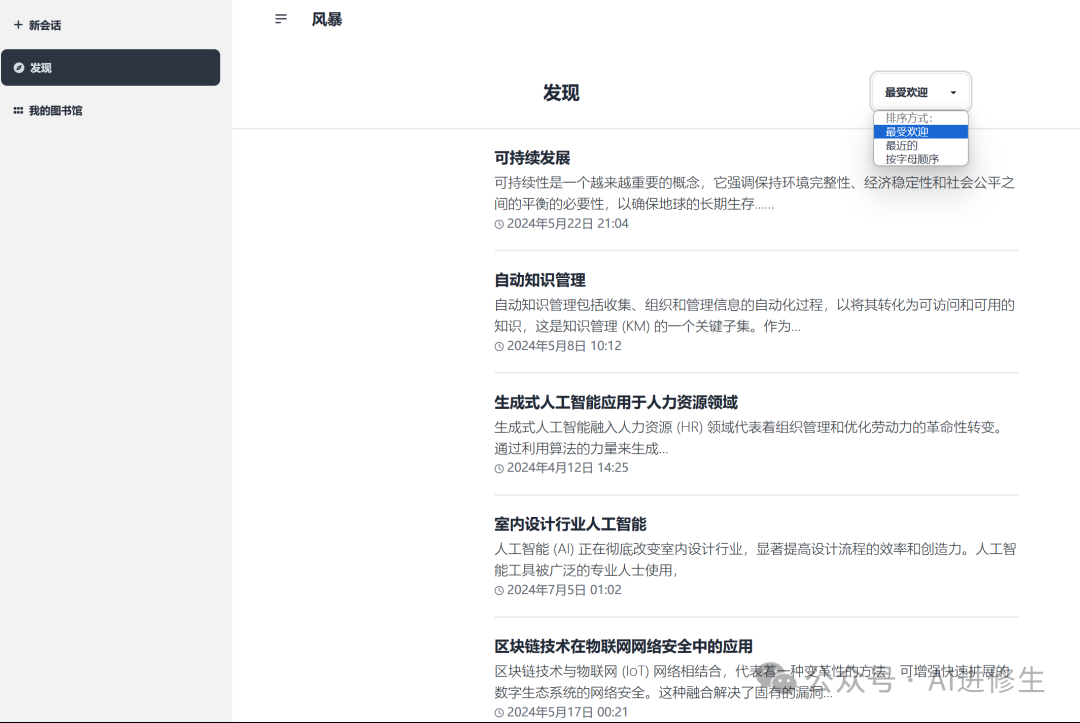Select the 发现 sidebar item

tap(110, 67)
